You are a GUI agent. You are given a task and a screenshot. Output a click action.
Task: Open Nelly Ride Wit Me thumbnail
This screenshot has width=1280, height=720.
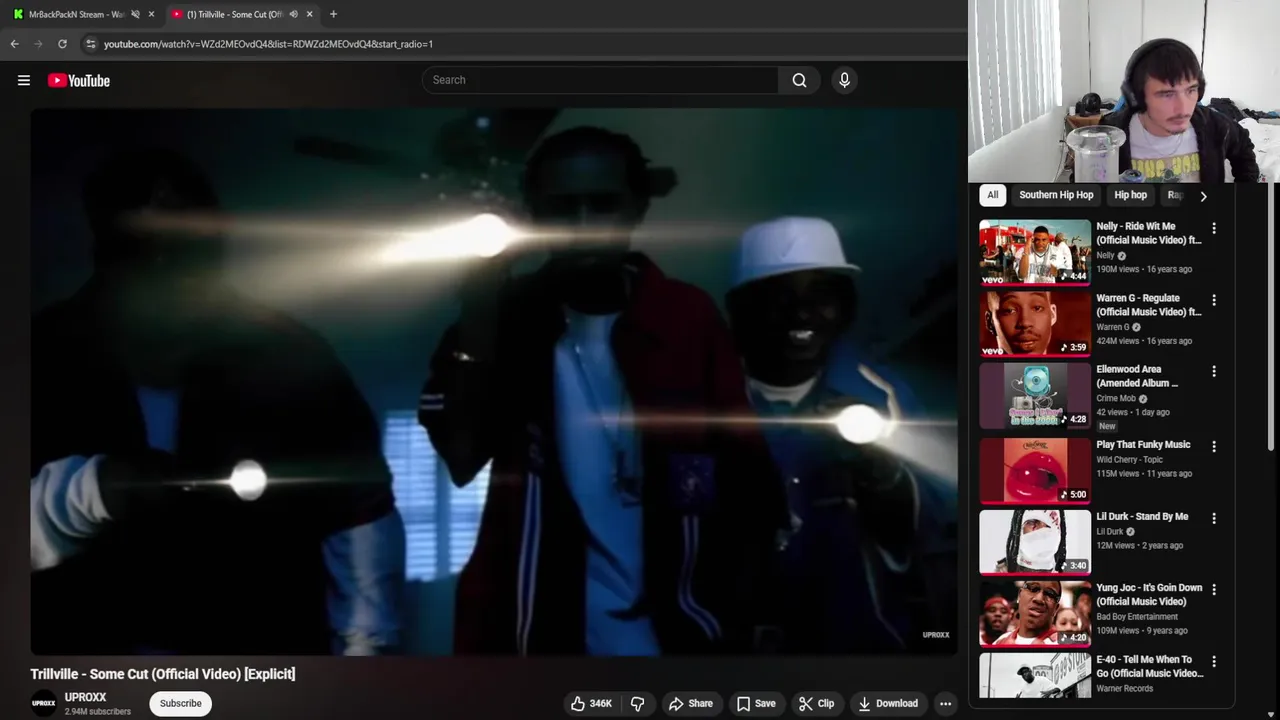point(1035,252)
